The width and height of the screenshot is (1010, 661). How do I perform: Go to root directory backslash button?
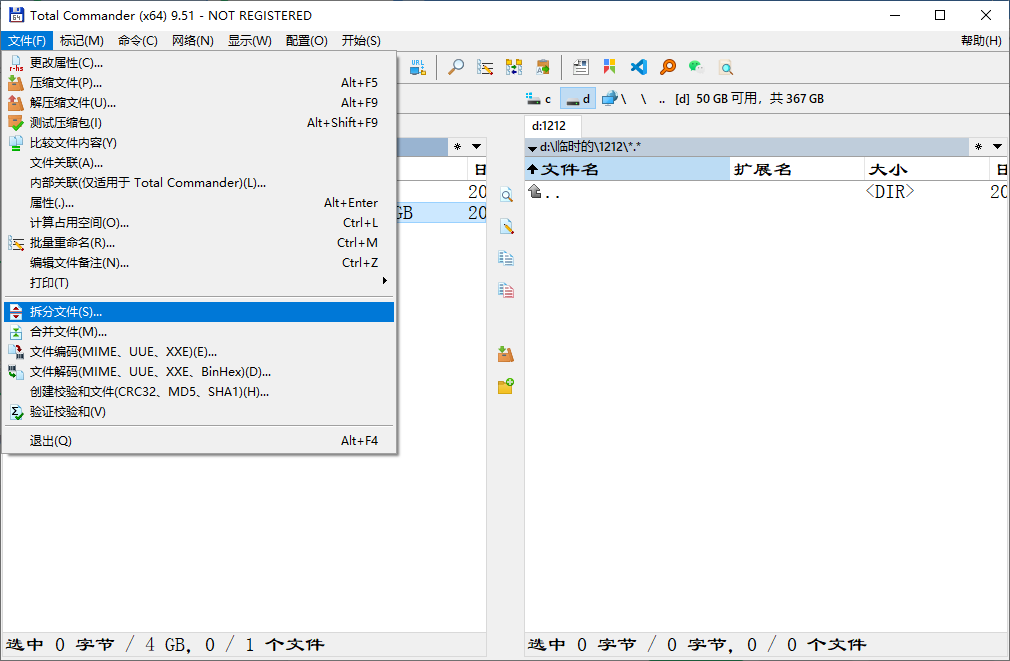(x=643, y=99)
